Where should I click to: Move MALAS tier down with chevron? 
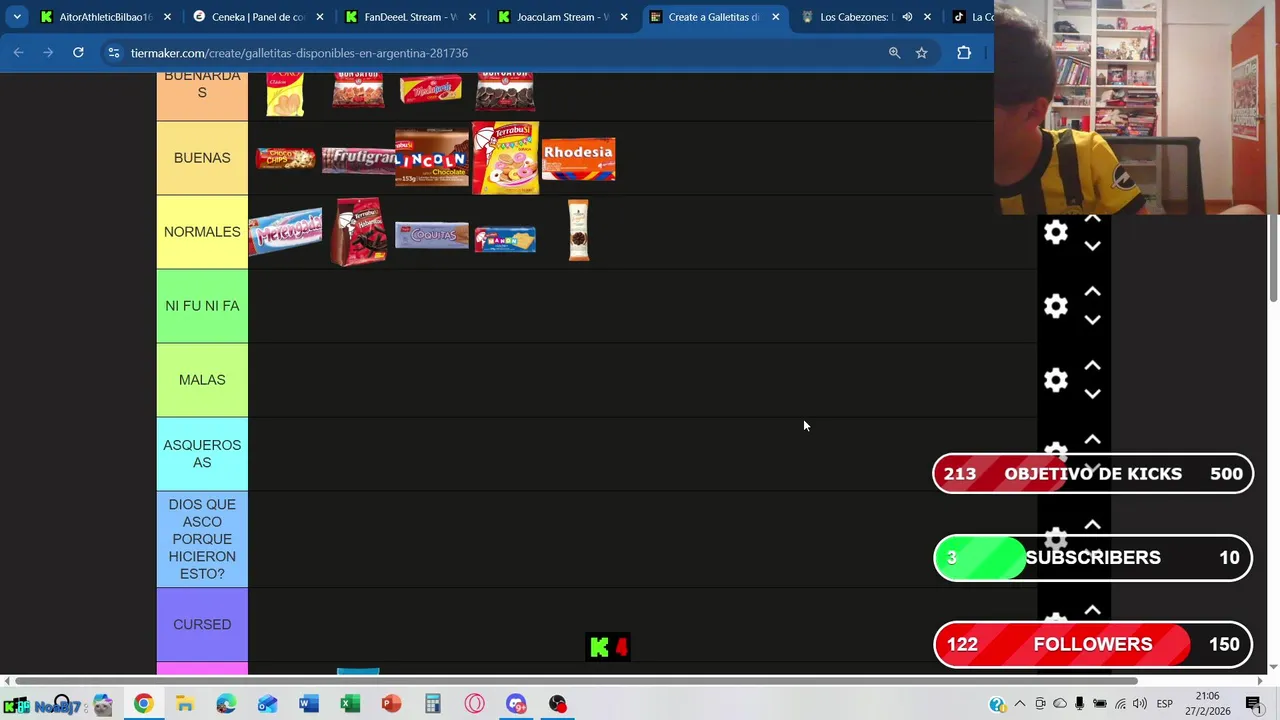point(1093,394)
